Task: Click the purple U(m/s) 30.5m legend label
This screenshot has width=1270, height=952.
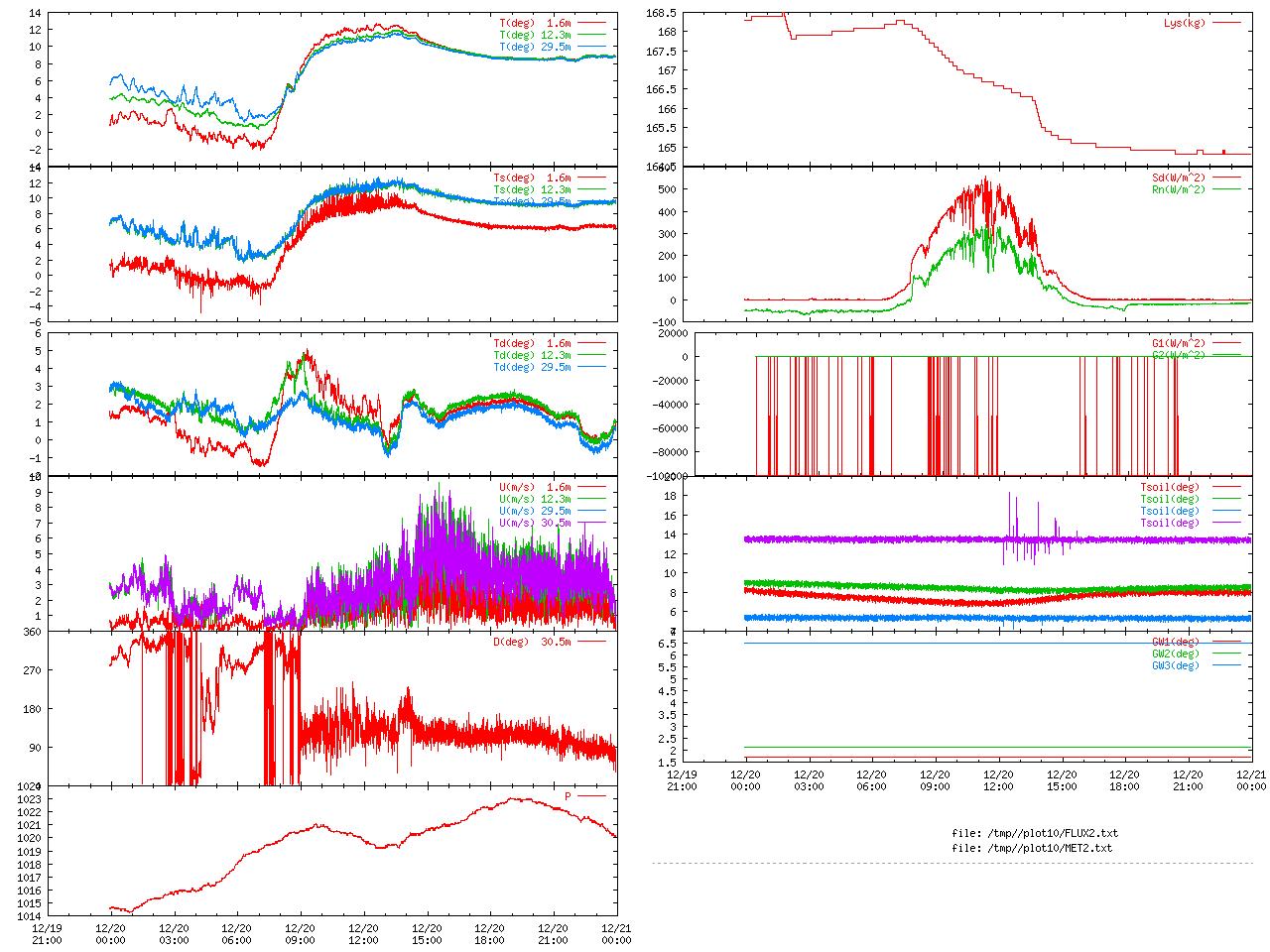Action: [x=535, y=523]
